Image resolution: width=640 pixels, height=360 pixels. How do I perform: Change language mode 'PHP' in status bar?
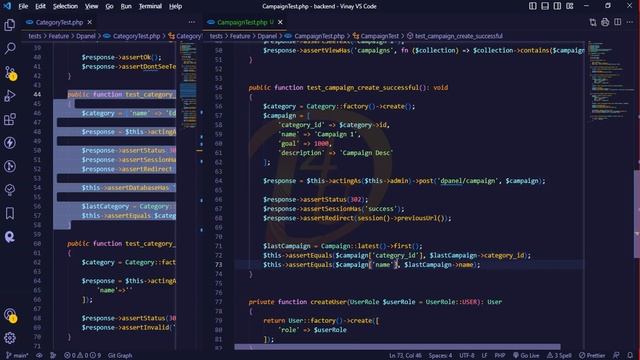500,356
